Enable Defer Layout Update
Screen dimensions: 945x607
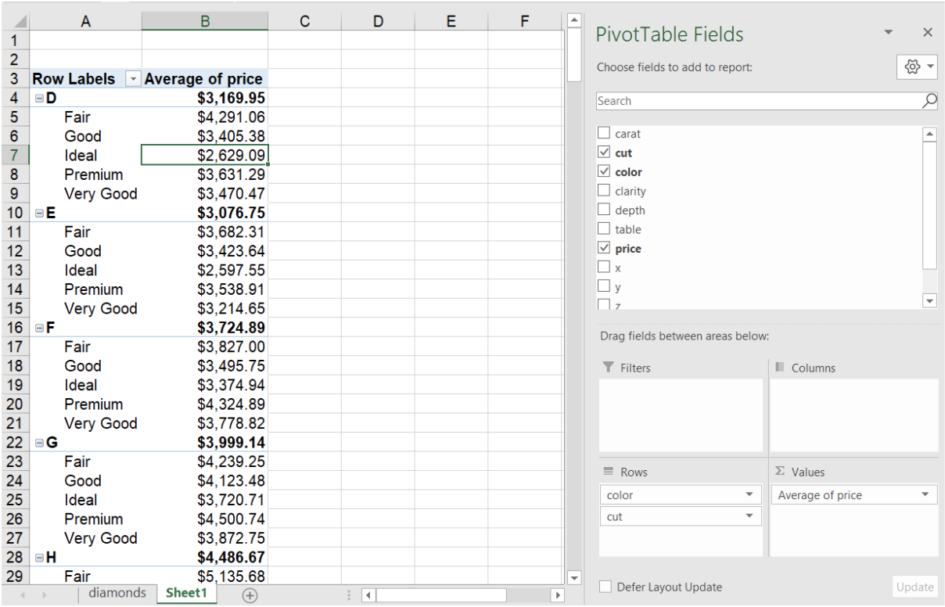point(605,587)
